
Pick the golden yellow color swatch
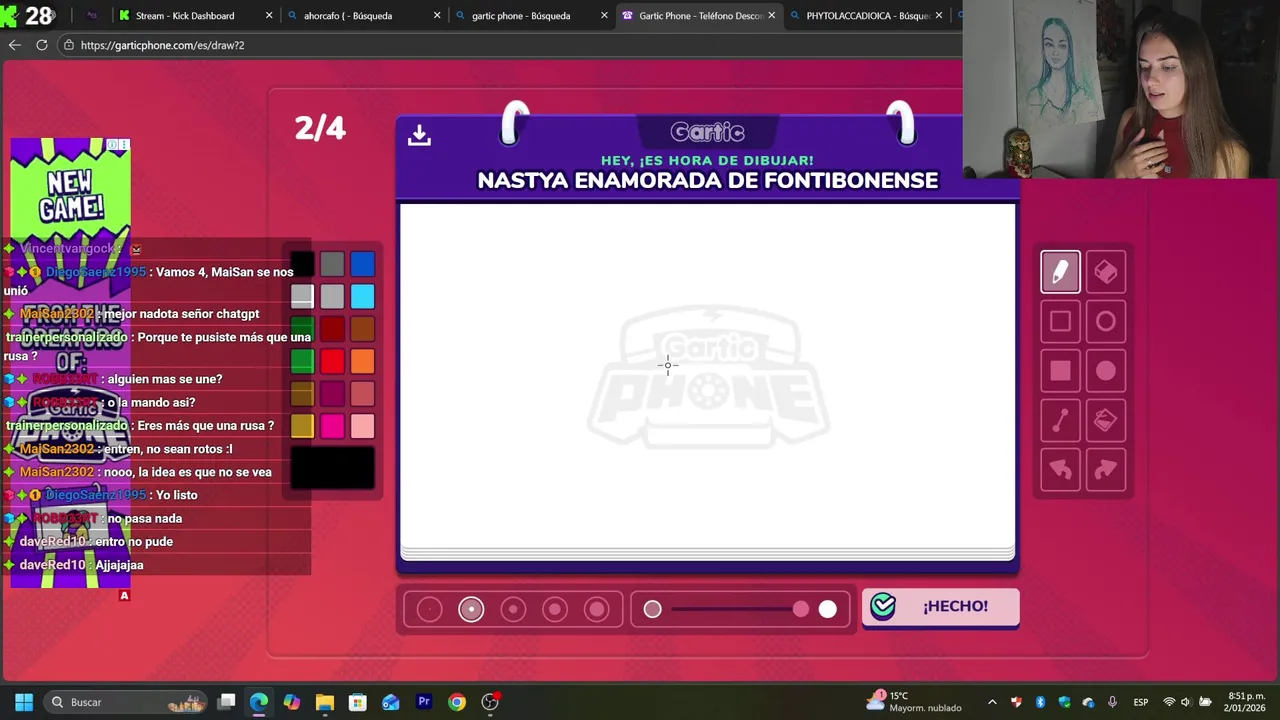(302, 426)
